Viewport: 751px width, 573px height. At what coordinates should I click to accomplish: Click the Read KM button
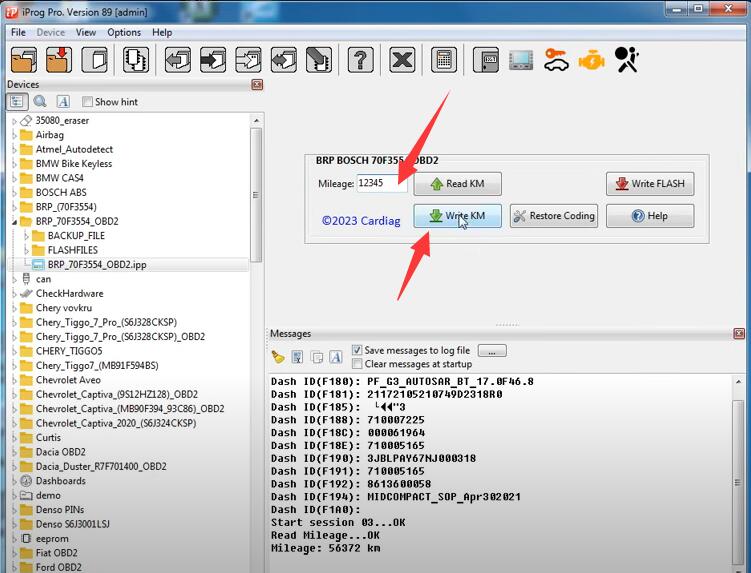point(457,183)
